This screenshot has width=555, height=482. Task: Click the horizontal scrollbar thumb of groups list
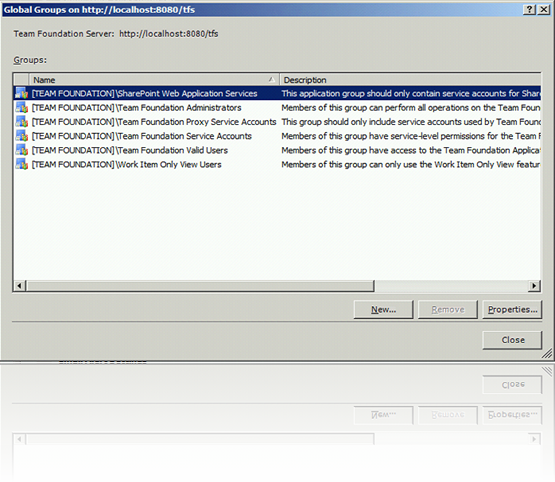point(200,286)
